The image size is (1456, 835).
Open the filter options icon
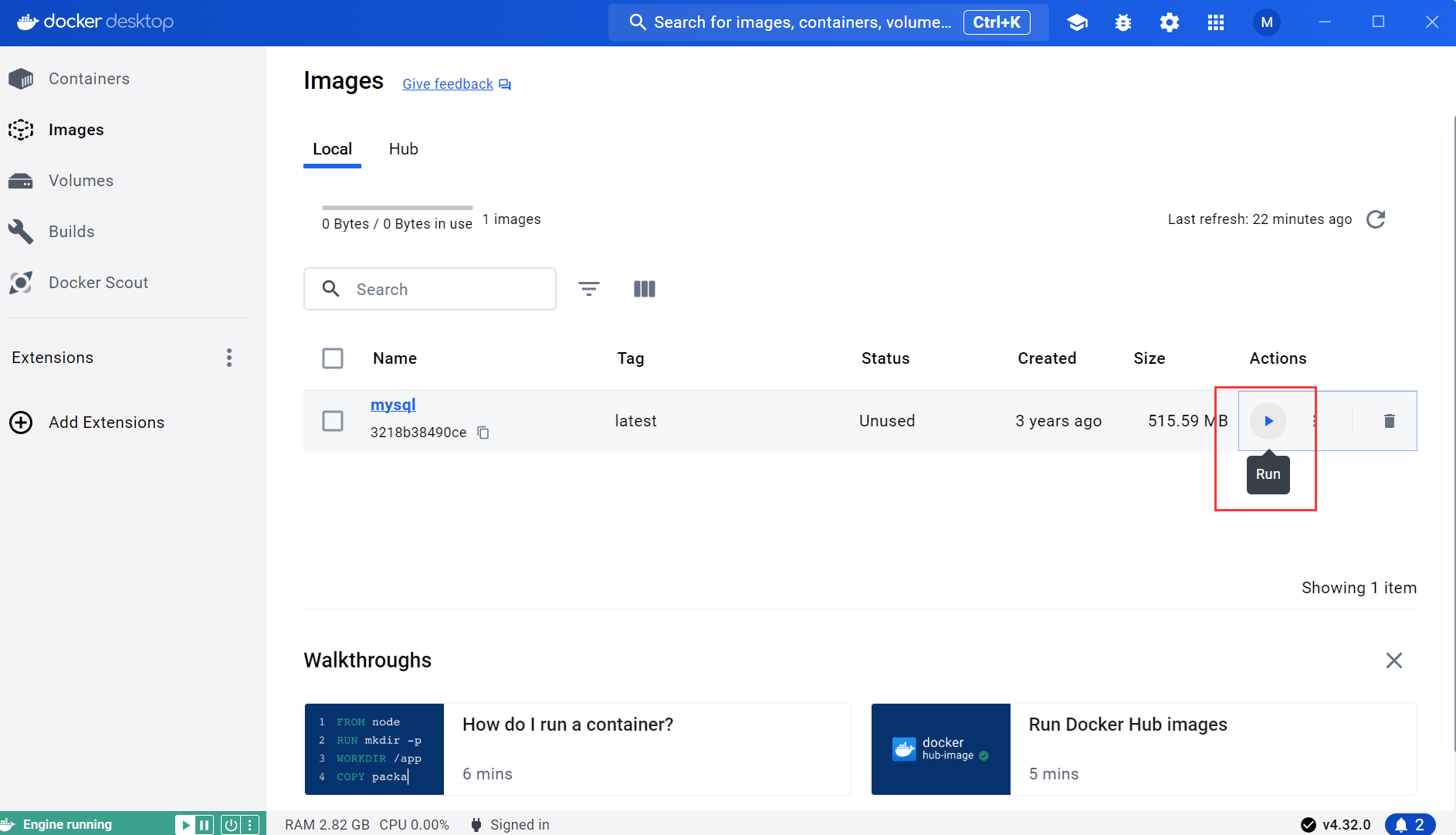(x=589, y=289)
